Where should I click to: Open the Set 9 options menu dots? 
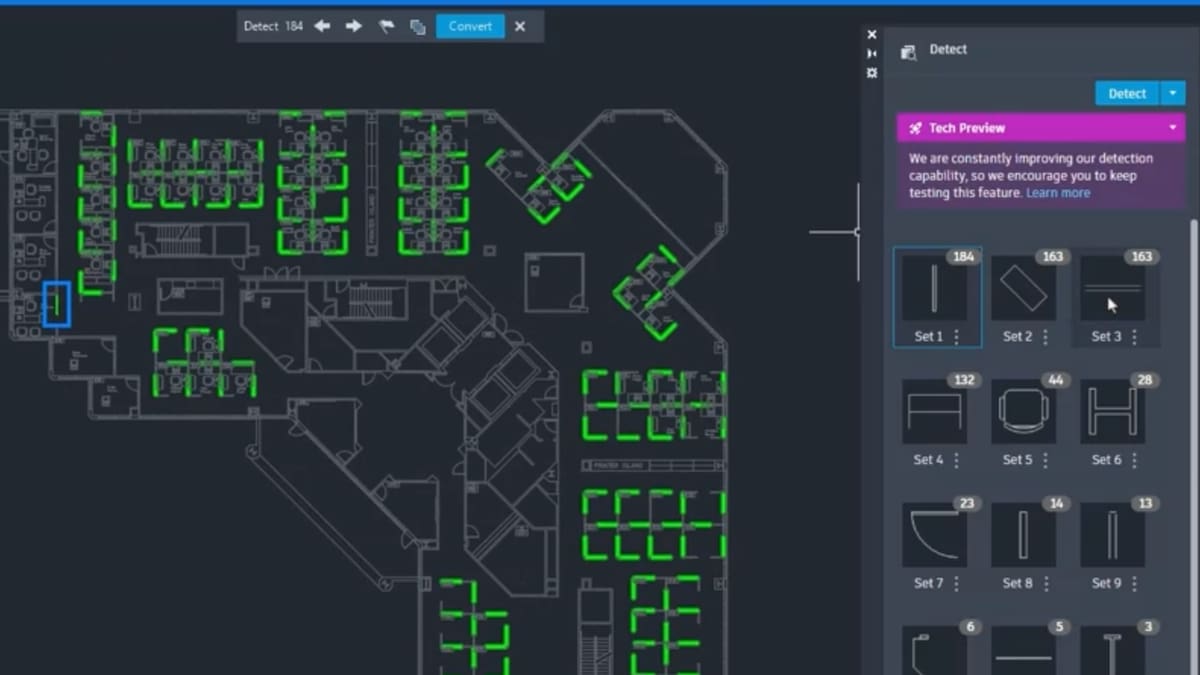pyautogui.click(x=1135, y=583)
